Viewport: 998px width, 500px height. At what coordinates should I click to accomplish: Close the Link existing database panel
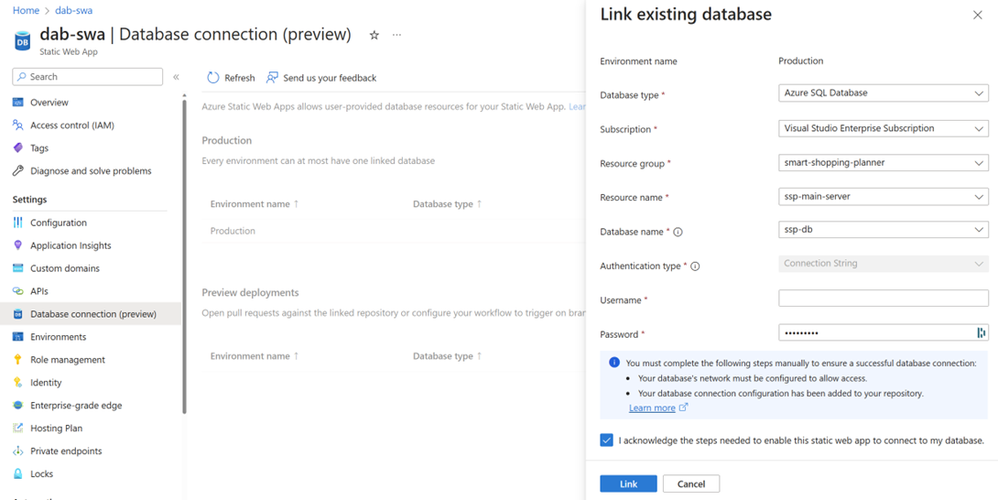[x=977, y=16]
